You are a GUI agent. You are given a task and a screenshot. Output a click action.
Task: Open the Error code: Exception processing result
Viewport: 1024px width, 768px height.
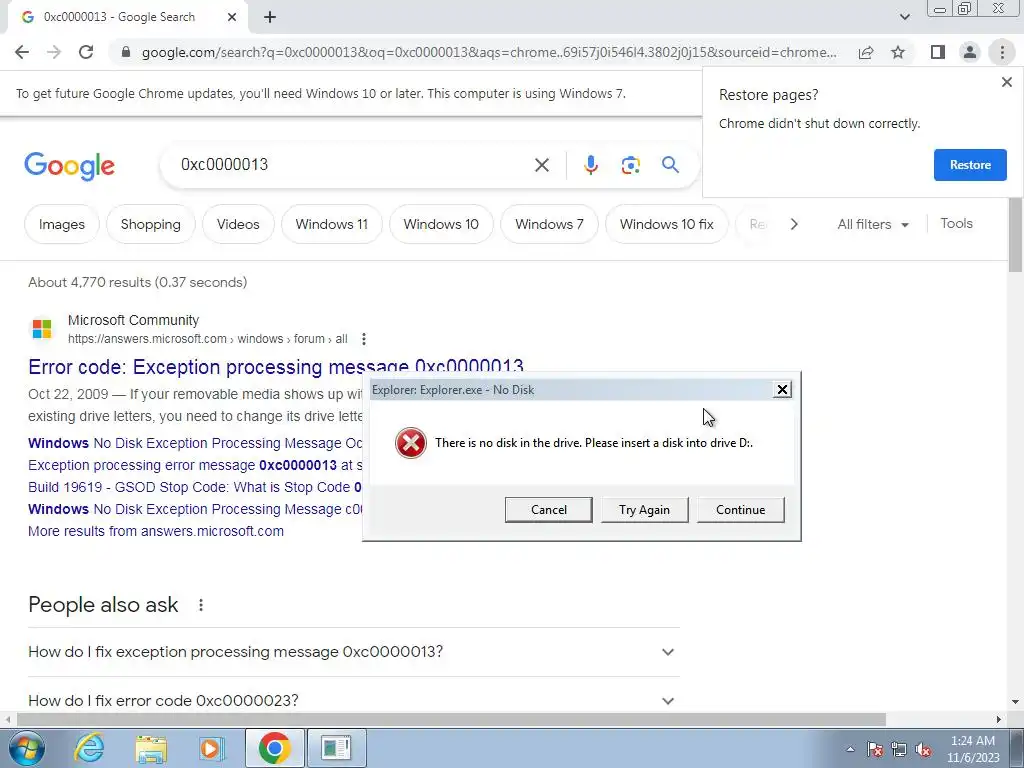pyautogui.click(x=276, y=367)
